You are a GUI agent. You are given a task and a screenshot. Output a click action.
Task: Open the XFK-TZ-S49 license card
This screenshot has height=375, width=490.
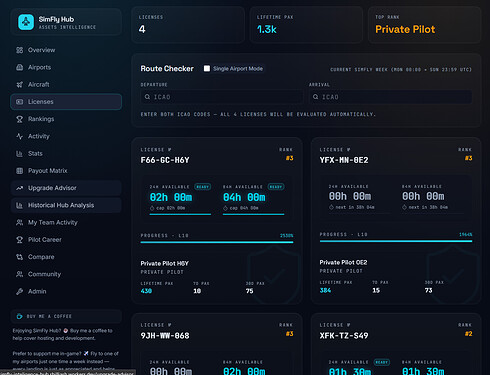point(396,344)
